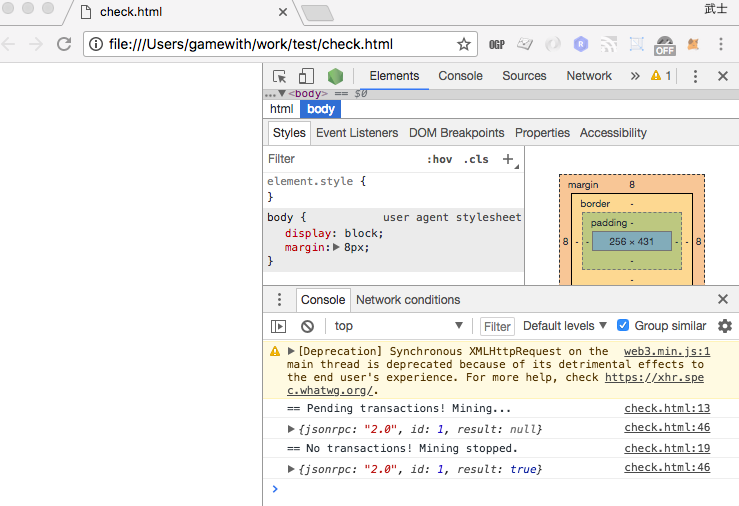The width and height of the screenshot is (739, 506).
Task: Click the New Style Rule plus icon
Action: pyautogui.click(x=508, y=159)
